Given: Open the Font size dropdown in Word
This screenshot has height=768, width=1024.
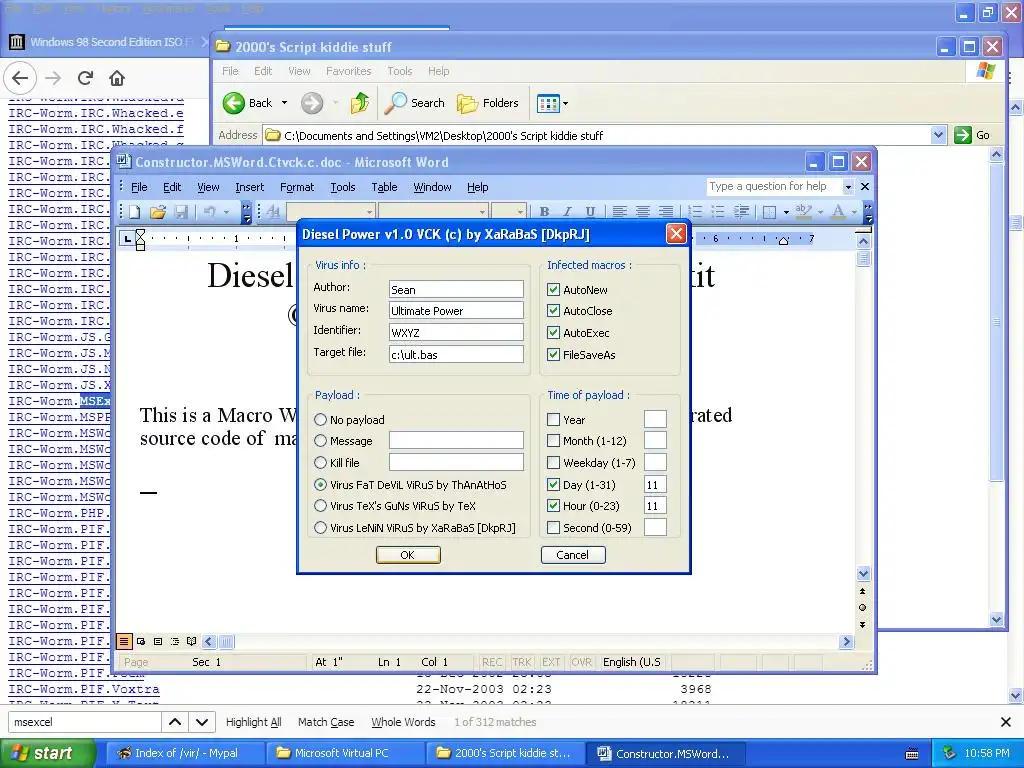Looking at the screenshot, I should [520, 212].
